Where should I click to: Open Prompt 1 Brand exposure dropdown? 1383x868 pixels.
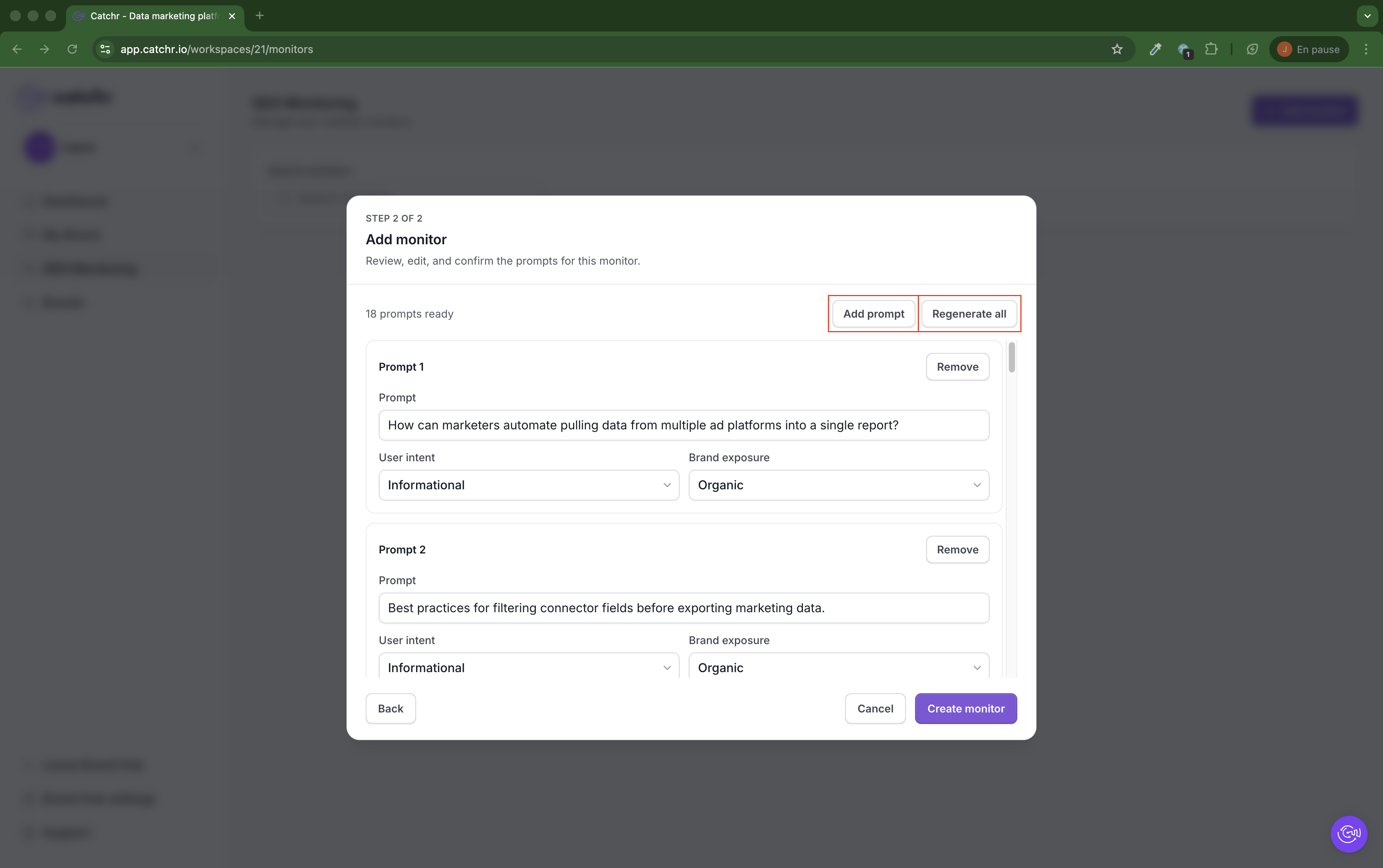[x=838, y=485]
